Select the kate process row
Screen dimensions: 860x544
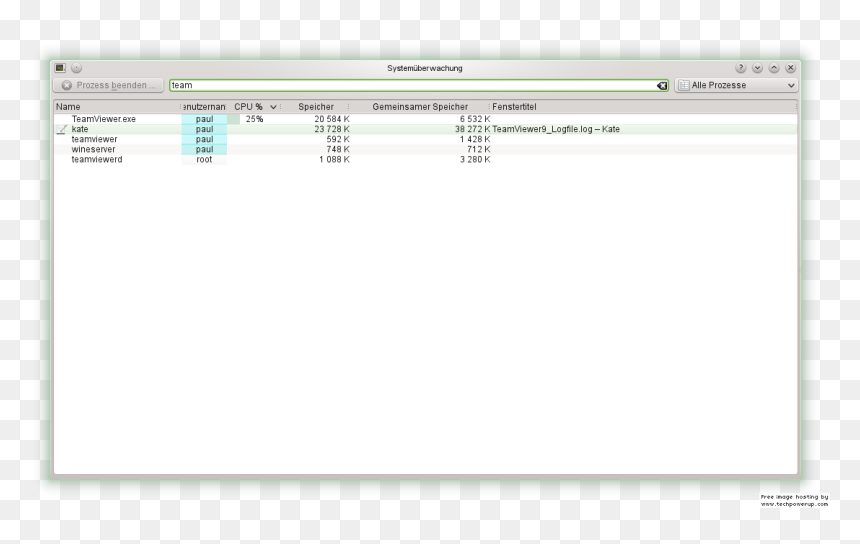pyautogui.click(x=426, y=129)
